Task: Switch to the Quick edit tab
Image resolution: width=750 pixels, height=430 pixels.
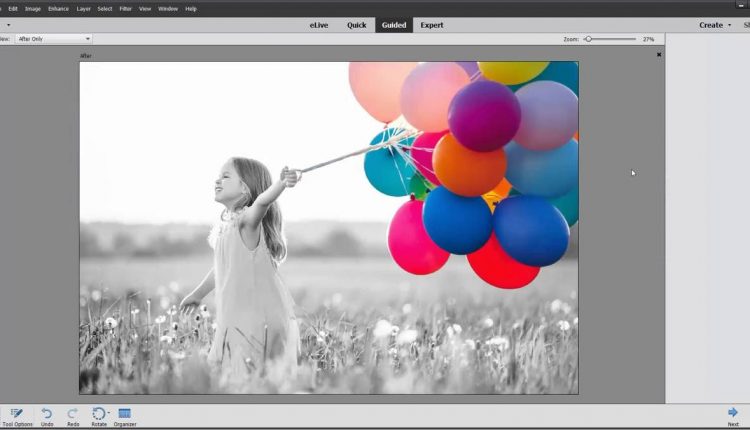Action: [356, 25]
